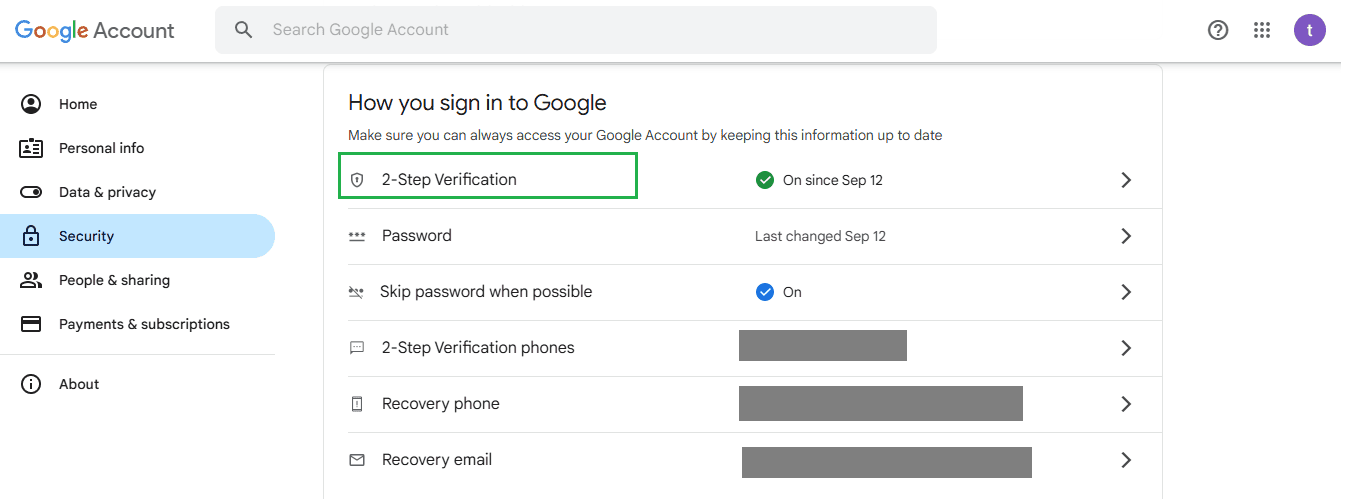Click the About info icon

31,384
